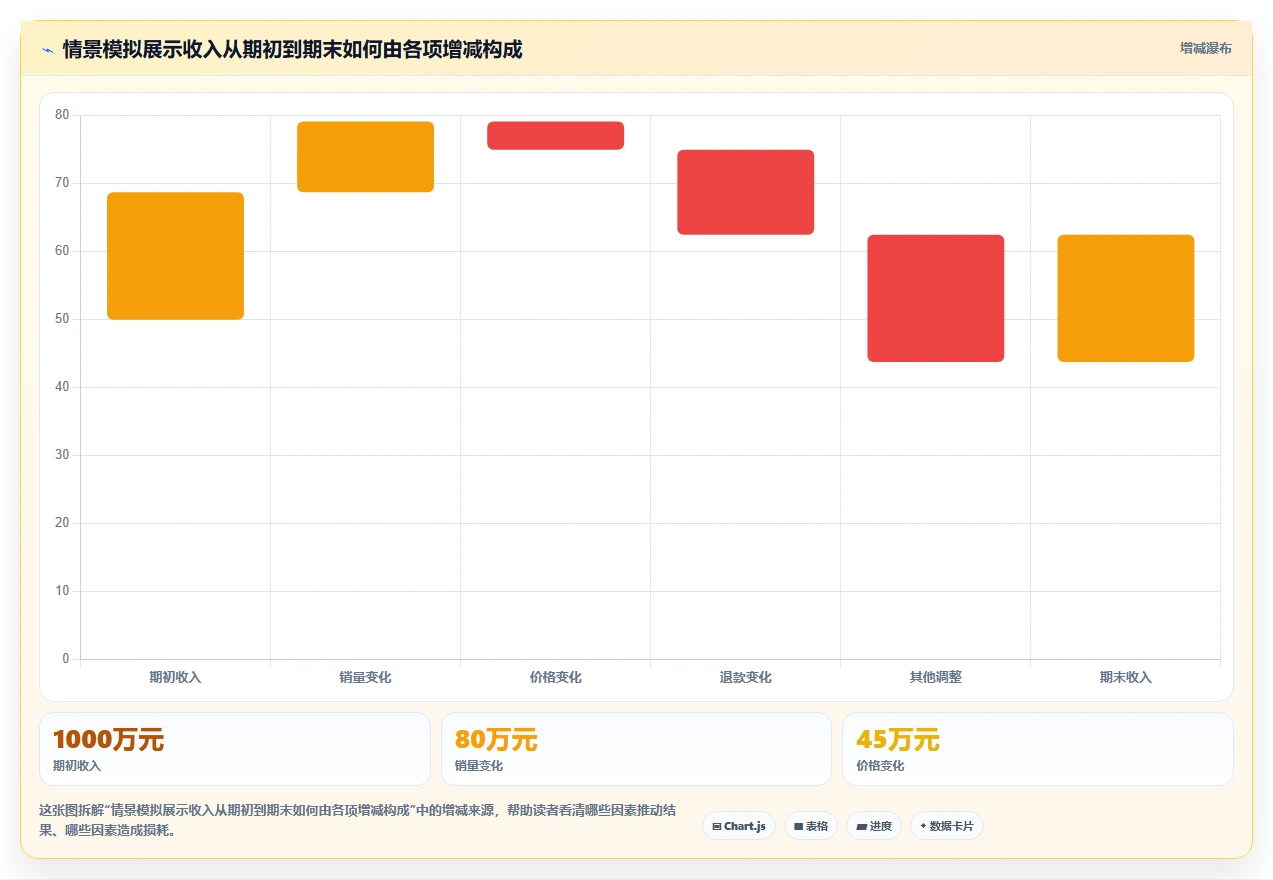This screenshot has height=880, width=1273.
Task: Click the 70 y-axis tick label
Action: coord(62,183)
